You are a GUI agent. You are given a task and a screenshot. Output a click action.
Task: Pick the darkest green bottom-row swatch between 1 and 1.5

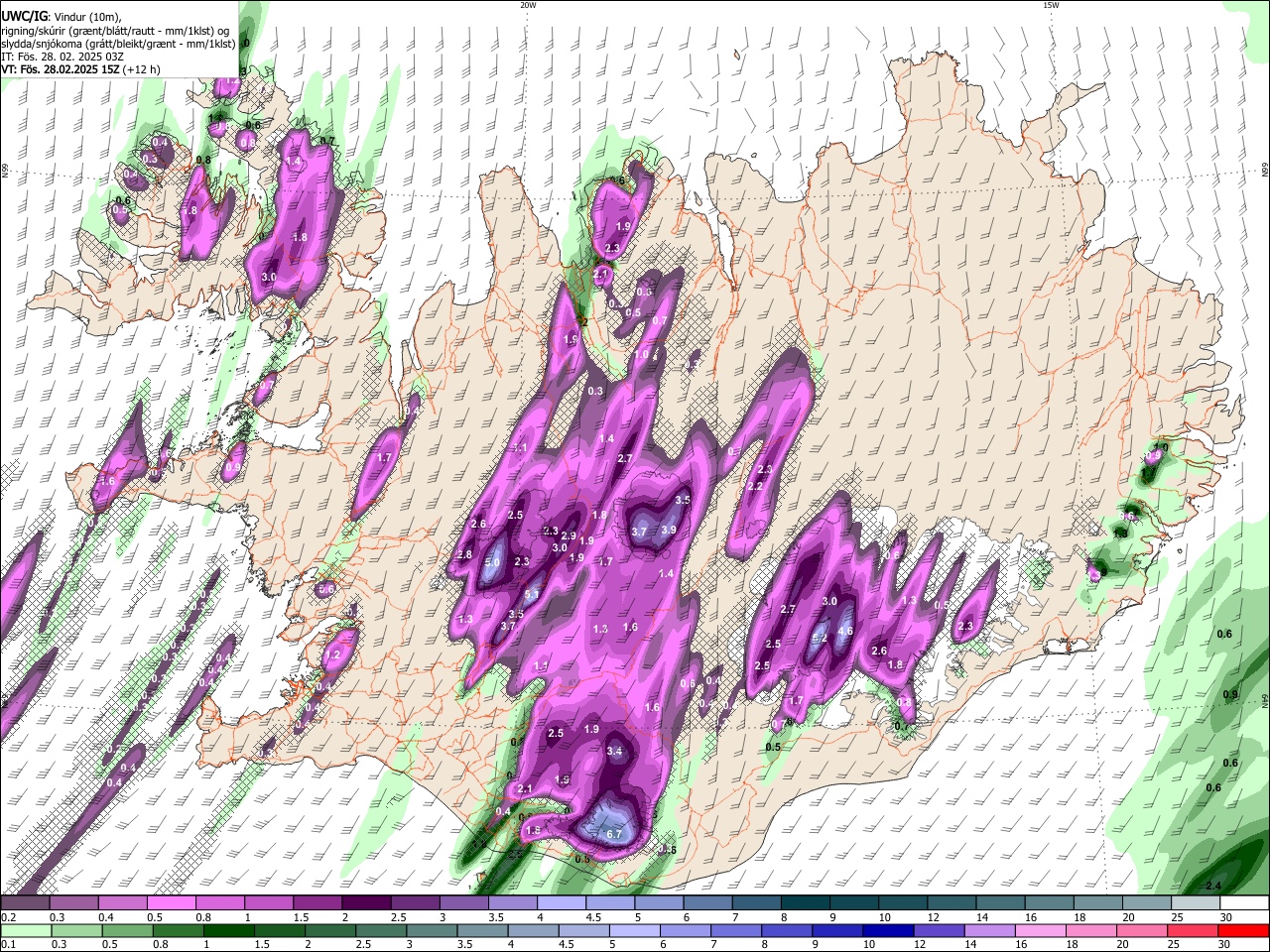(x=228, y=931)
